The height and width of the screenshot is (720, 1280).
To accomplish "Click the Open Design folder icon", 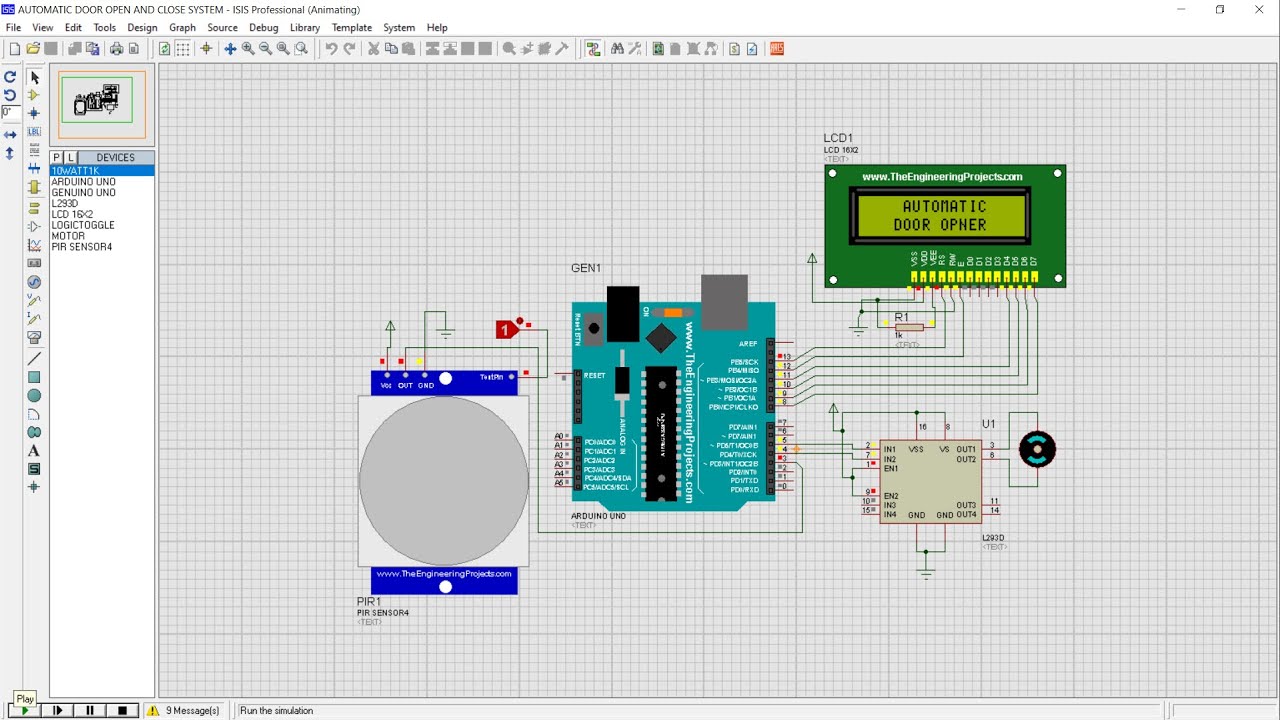I will tap(32, 48).
